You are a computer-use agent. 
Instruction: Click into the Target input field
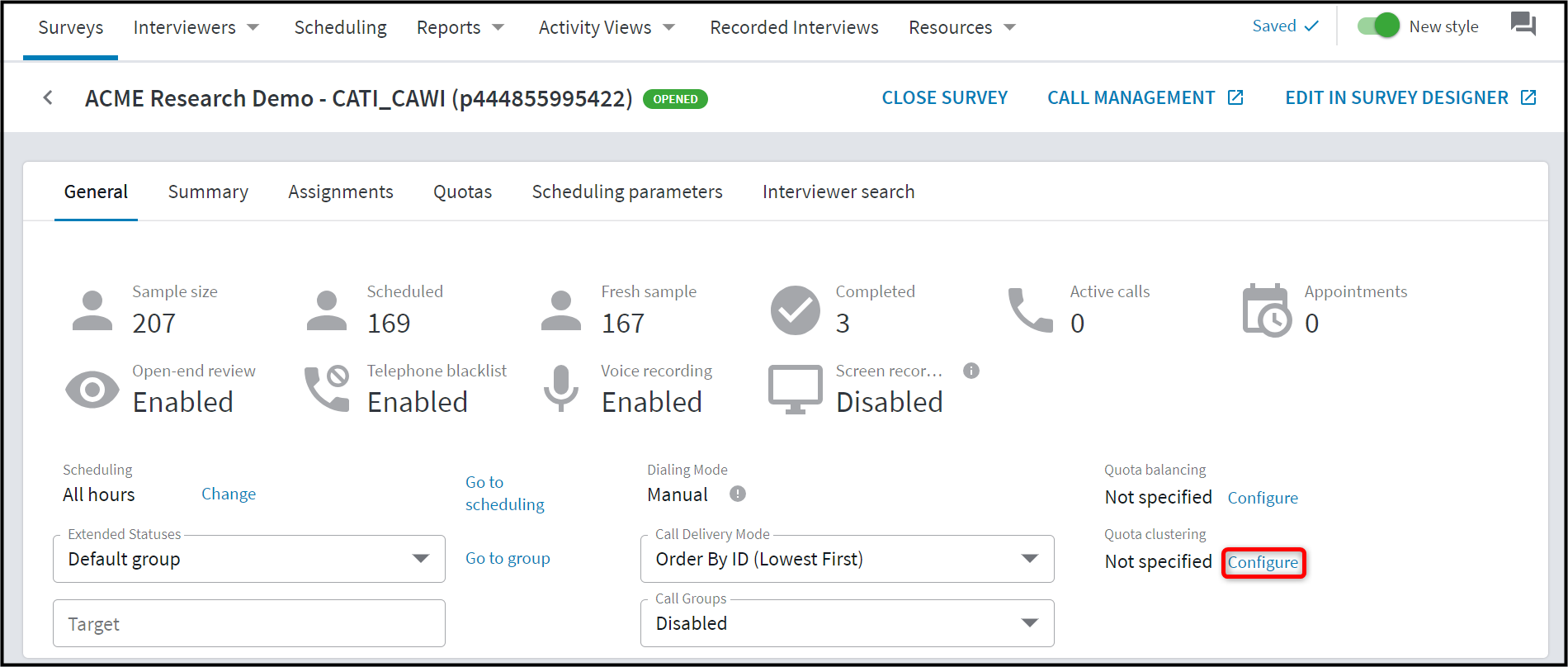click(x=249, y=623)
